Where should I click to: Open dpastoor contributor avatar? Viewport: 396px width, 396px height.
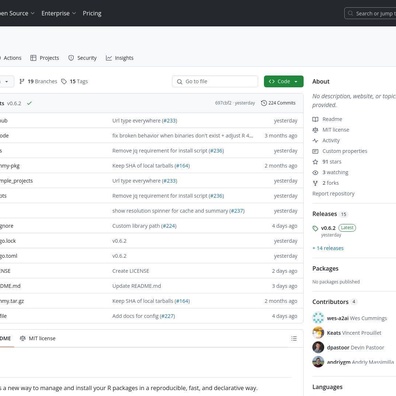tap(318, 347)
